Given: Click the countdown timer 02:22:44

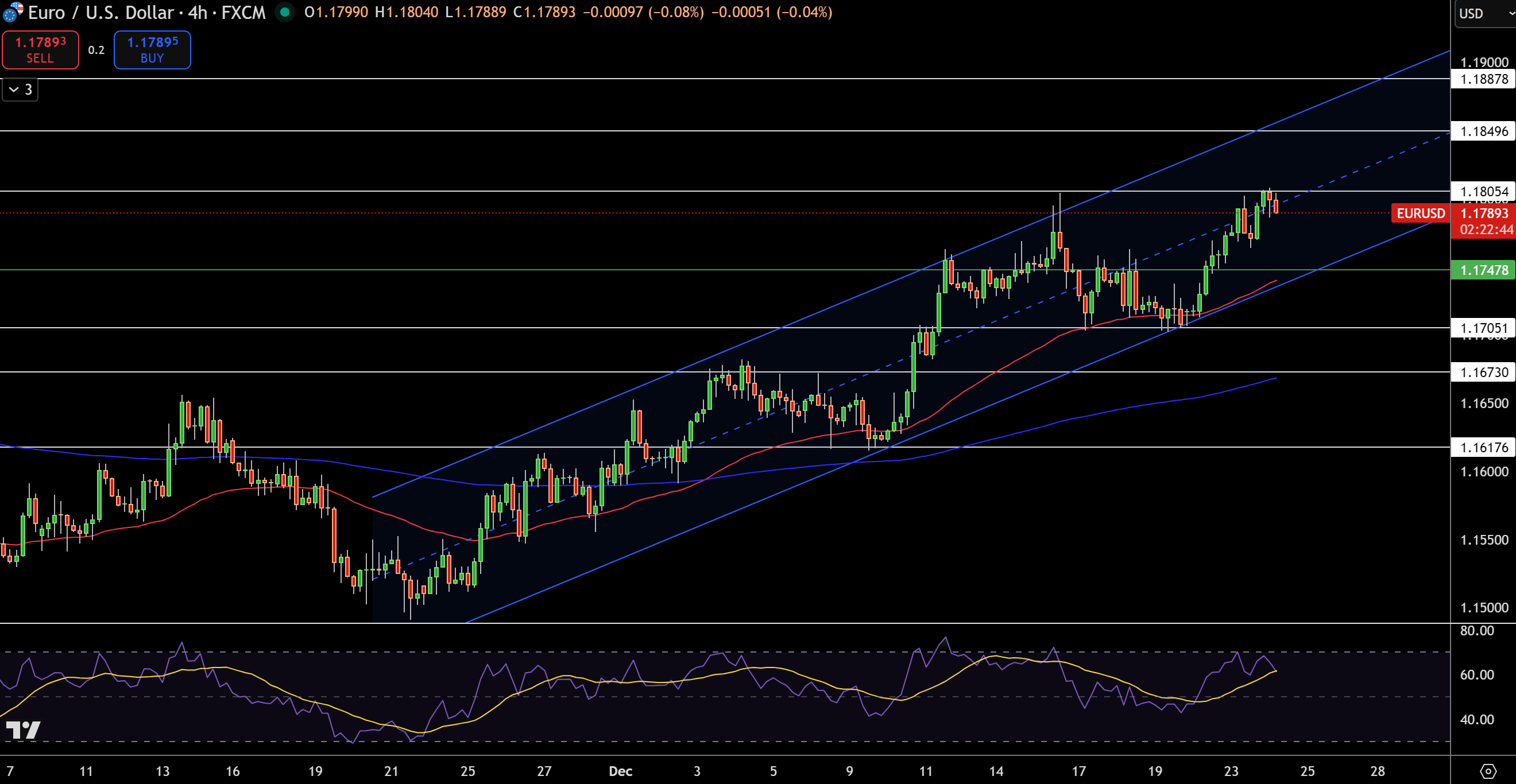Looking at the screenshot, I should pyautogui.click(x=1486, y=230).
